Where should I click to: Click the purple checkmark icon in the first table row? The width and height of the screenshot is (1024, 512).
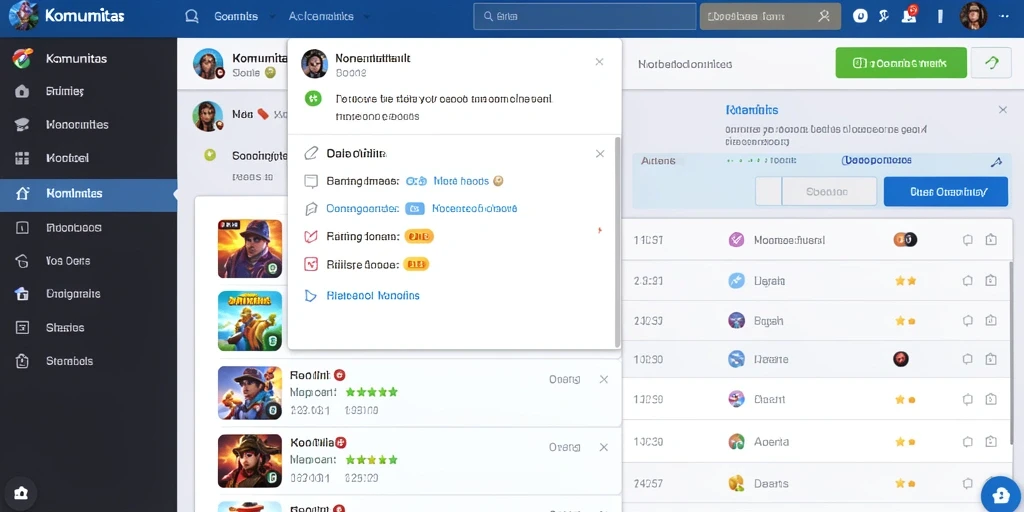pos(736,240)
